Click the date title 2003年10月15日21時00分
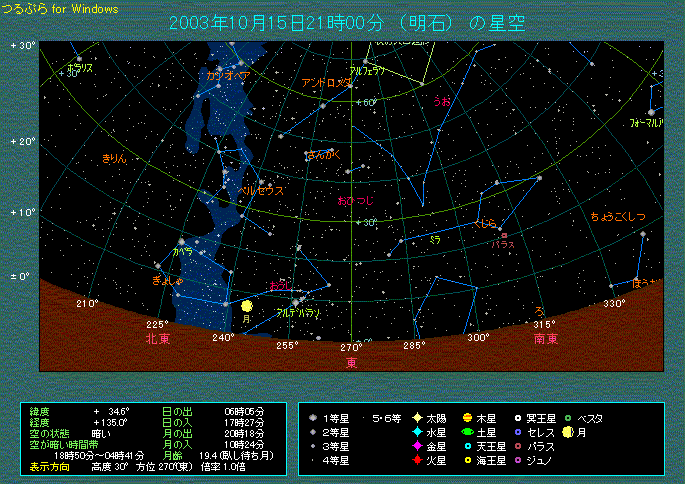685x484 pixels. (x=277, y=23)
